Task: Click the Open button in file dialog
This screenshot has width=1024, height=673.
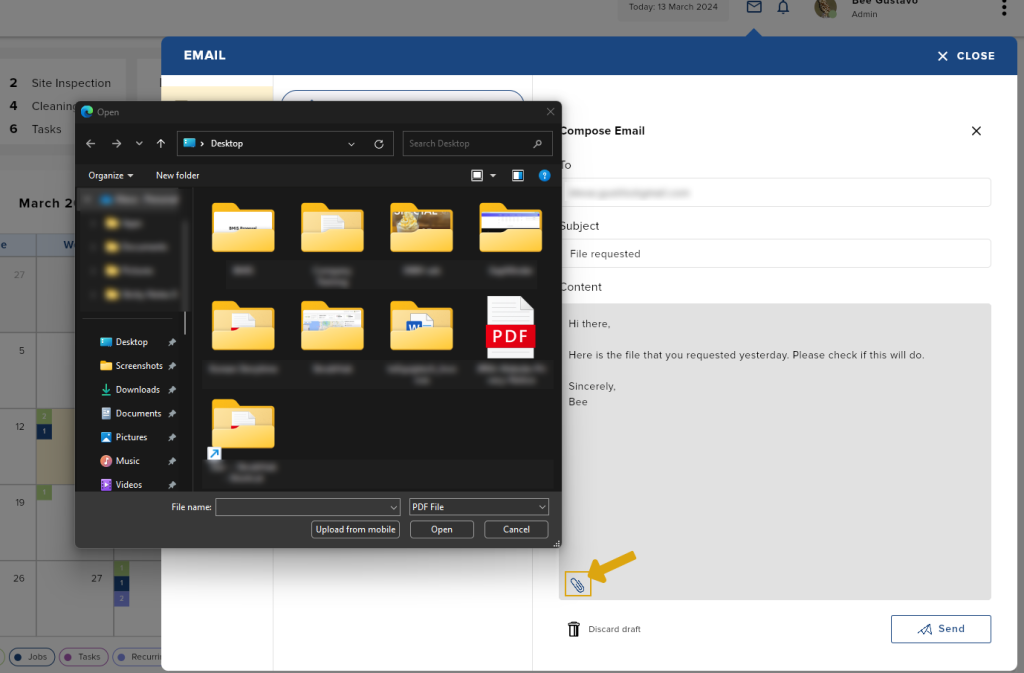Action: [x=441, y=529]
